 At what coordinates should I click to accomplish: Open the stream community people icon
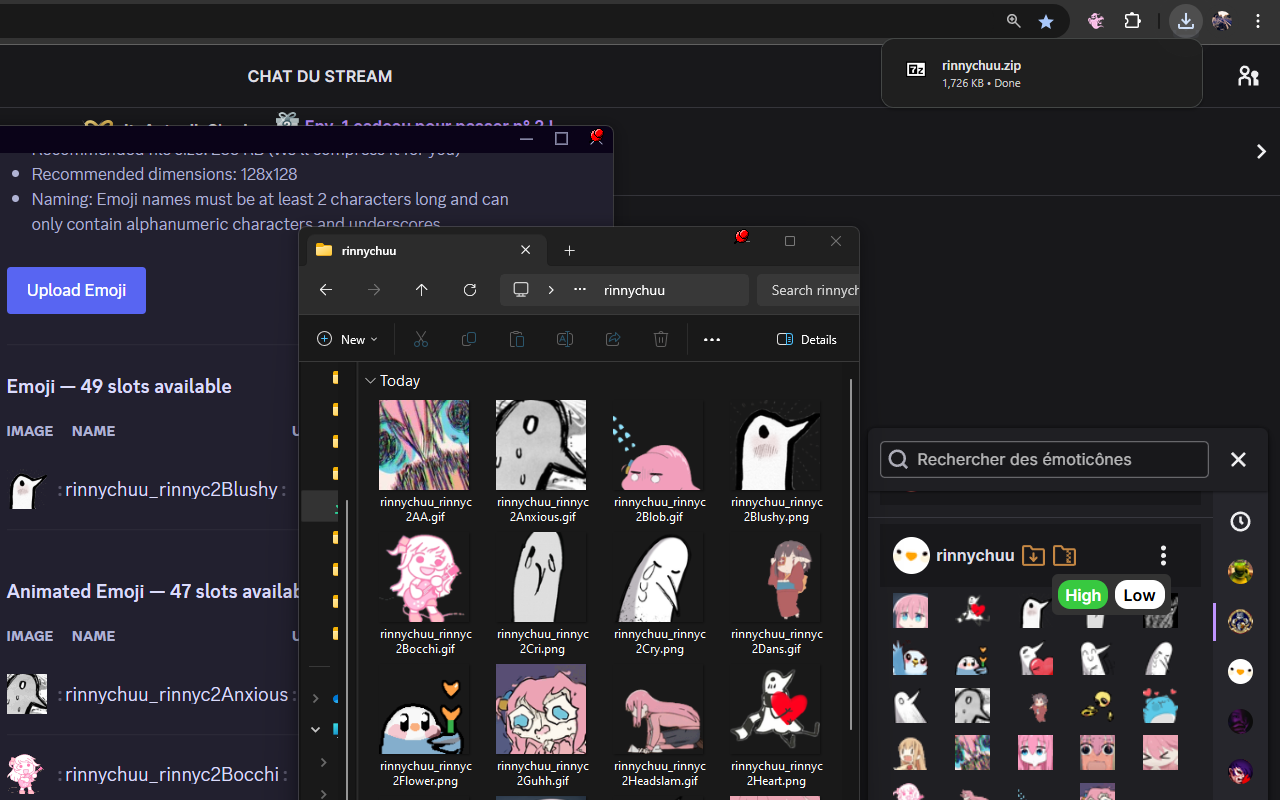[x=1248, y=76]
